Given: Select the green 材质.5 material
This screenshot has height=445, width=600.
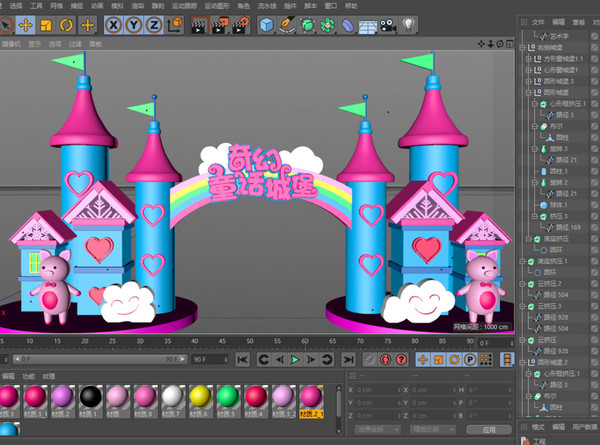Looking at the screenshot, I should coord(228,401).
